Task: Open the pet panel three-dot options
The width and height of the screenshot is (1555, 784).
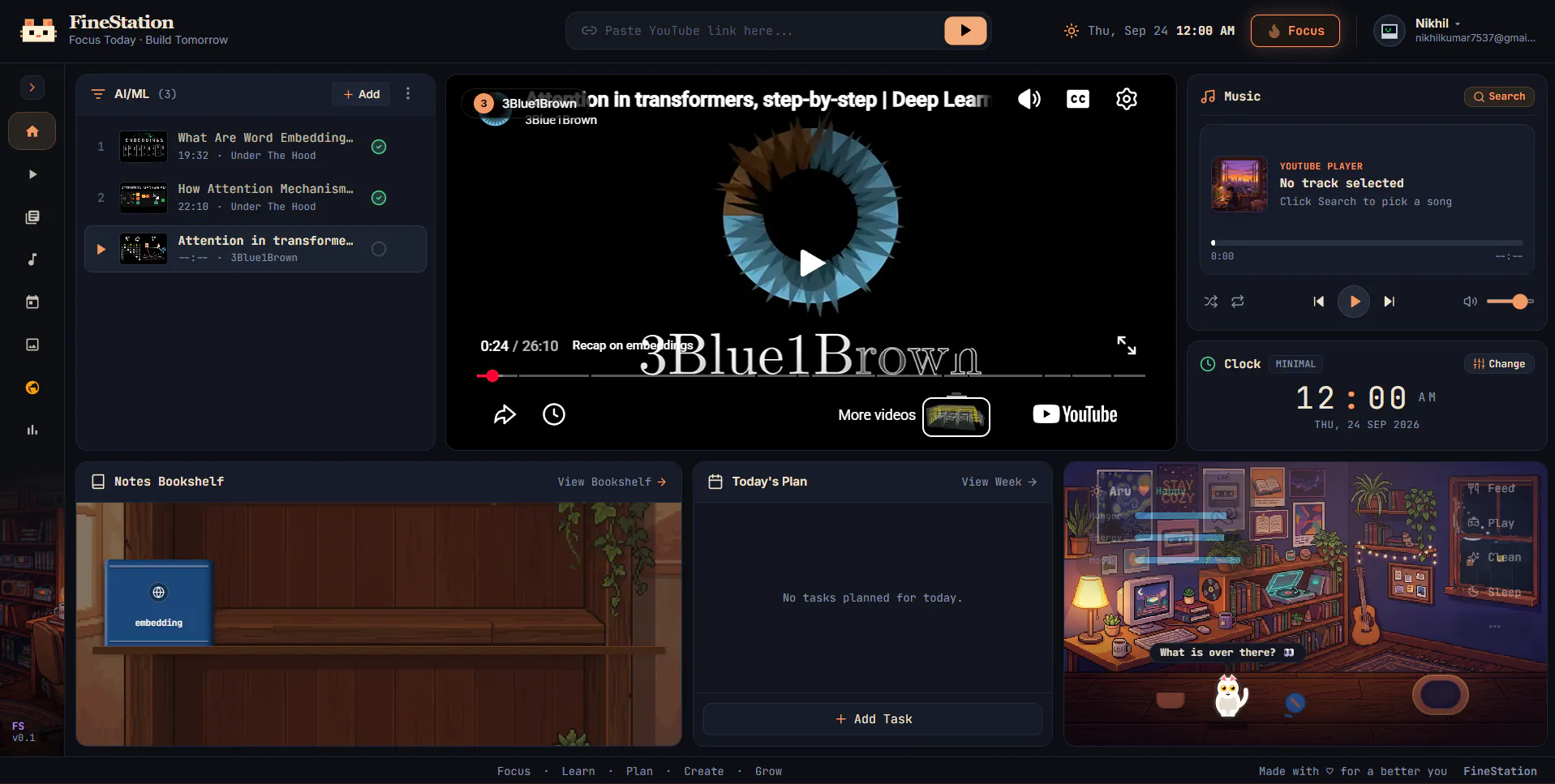Action: [x=1495, y=627]
